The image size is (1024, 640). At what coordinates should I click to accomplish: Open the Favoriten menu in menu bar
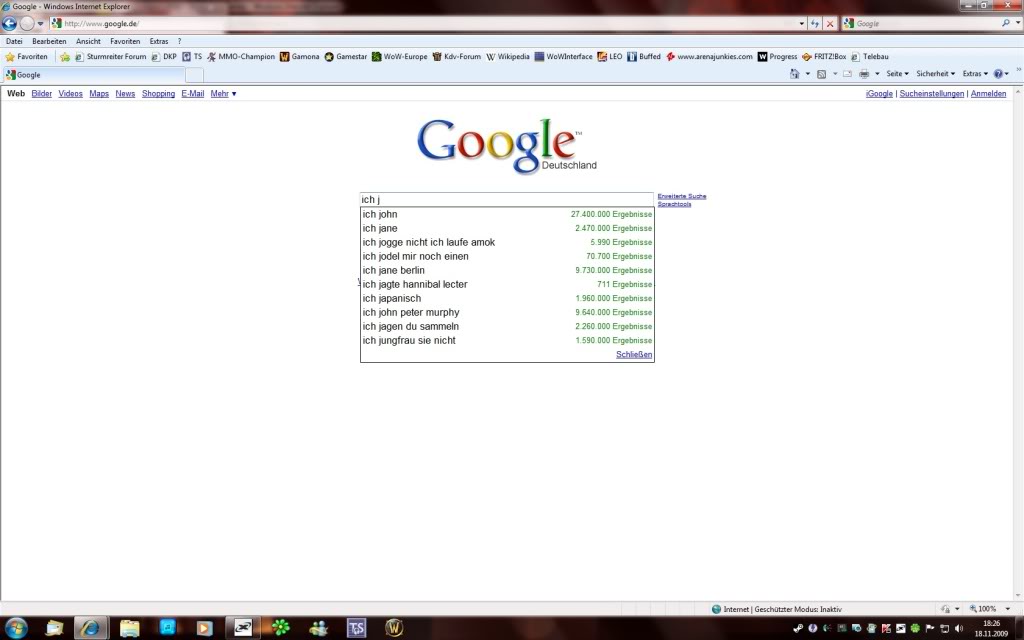coord(125,41)
